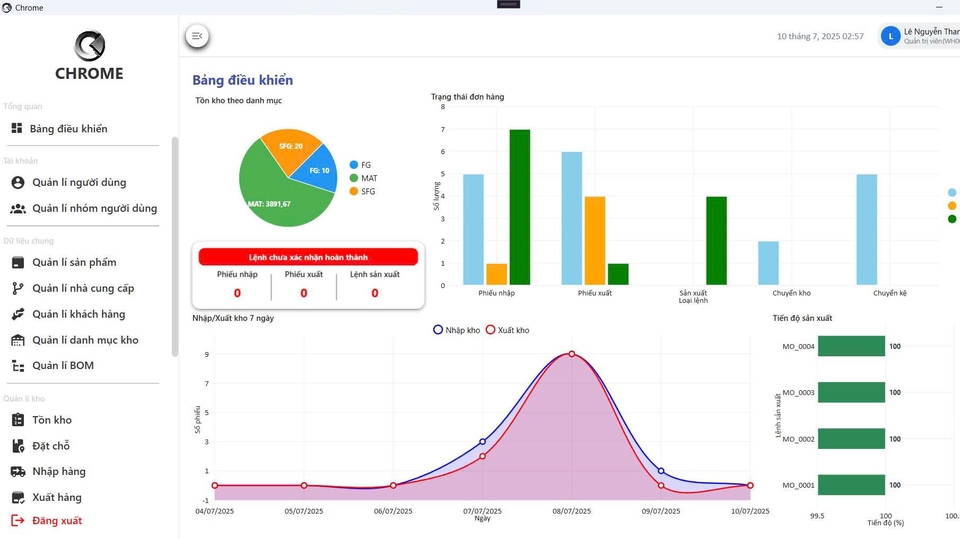Click the user profile avatar L
The image size is (960, 539).
[x=890, y=36]
